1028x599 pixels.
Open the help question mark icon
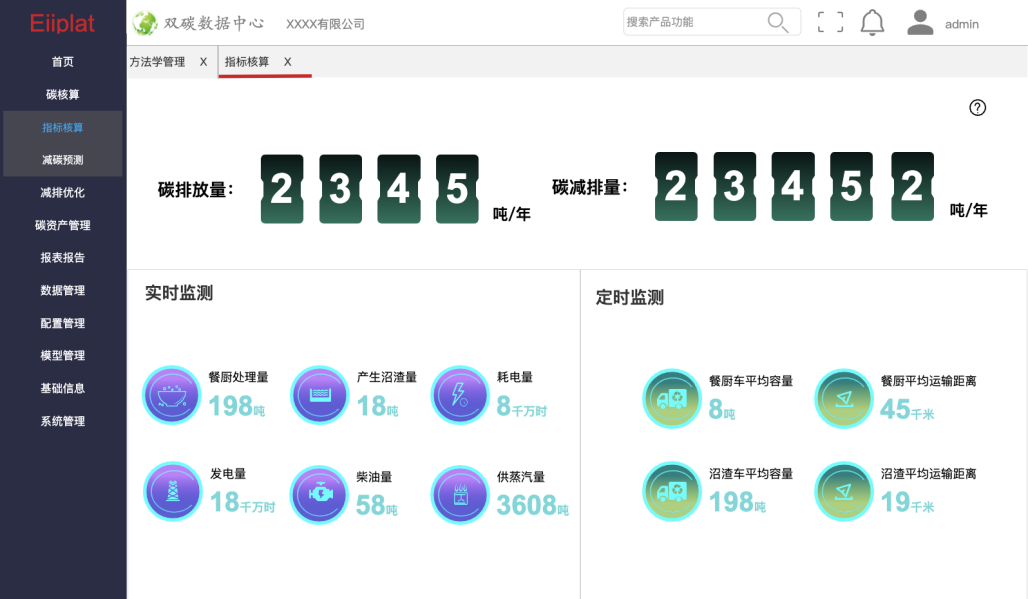pyautogui.click(x=978, y=108)
